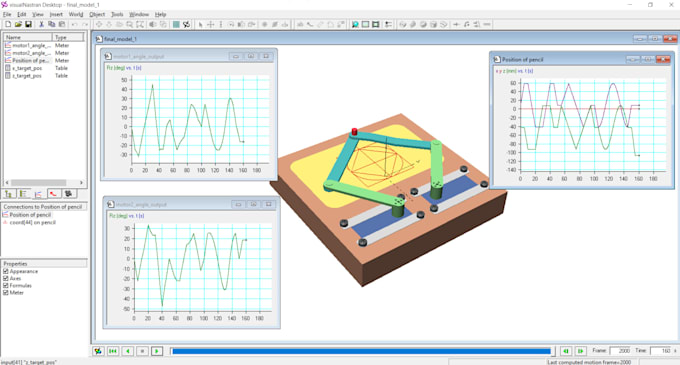Viewport: 680px width, 365px height.
Task: Open the World menu
Action: (x=76, y=14)
